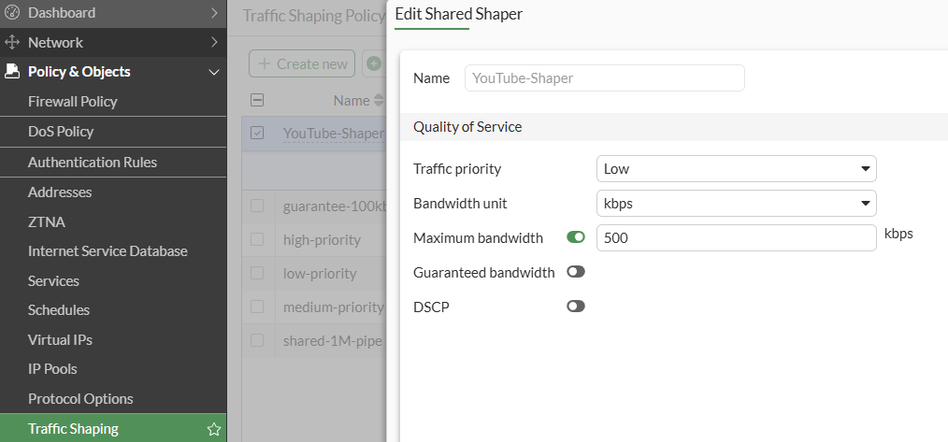Collapse the Policy & Objects section chevron
948x442 pixels.
click(214, 72)
